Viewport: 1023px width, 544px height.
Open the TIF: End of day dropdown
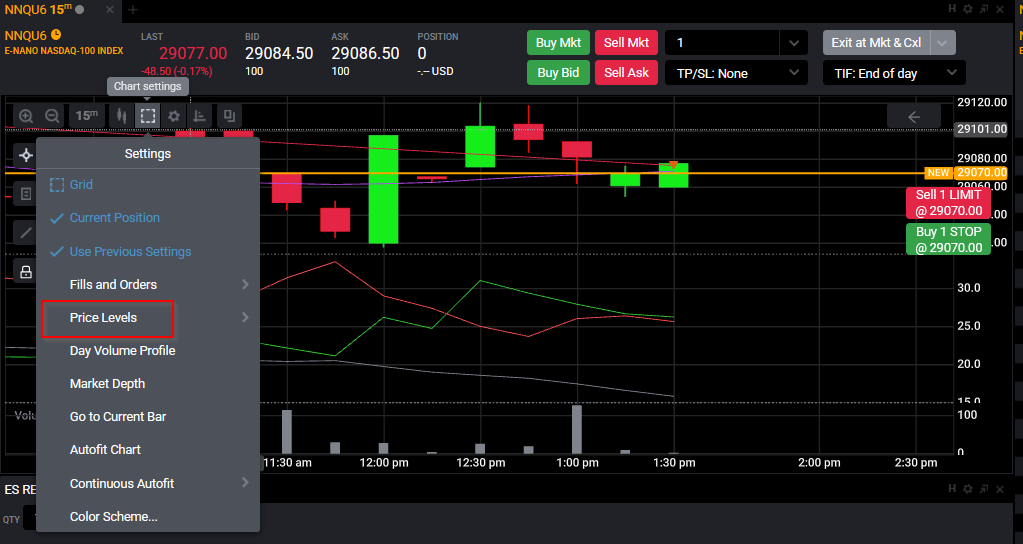(x=894, y=73)
